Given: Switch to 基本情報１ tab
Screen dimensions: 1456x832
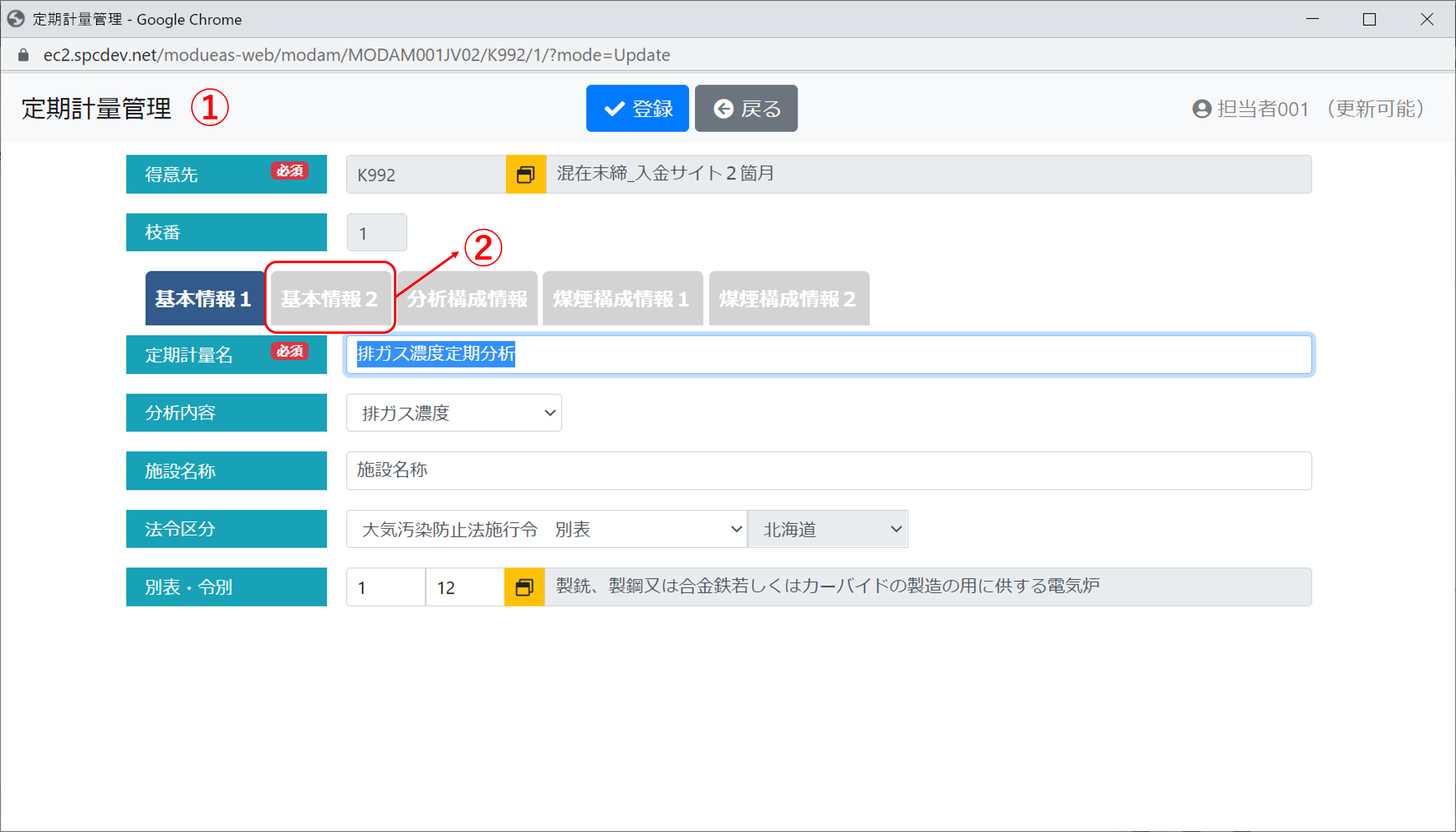Looking at the screenshot, I should pos(205,299).
